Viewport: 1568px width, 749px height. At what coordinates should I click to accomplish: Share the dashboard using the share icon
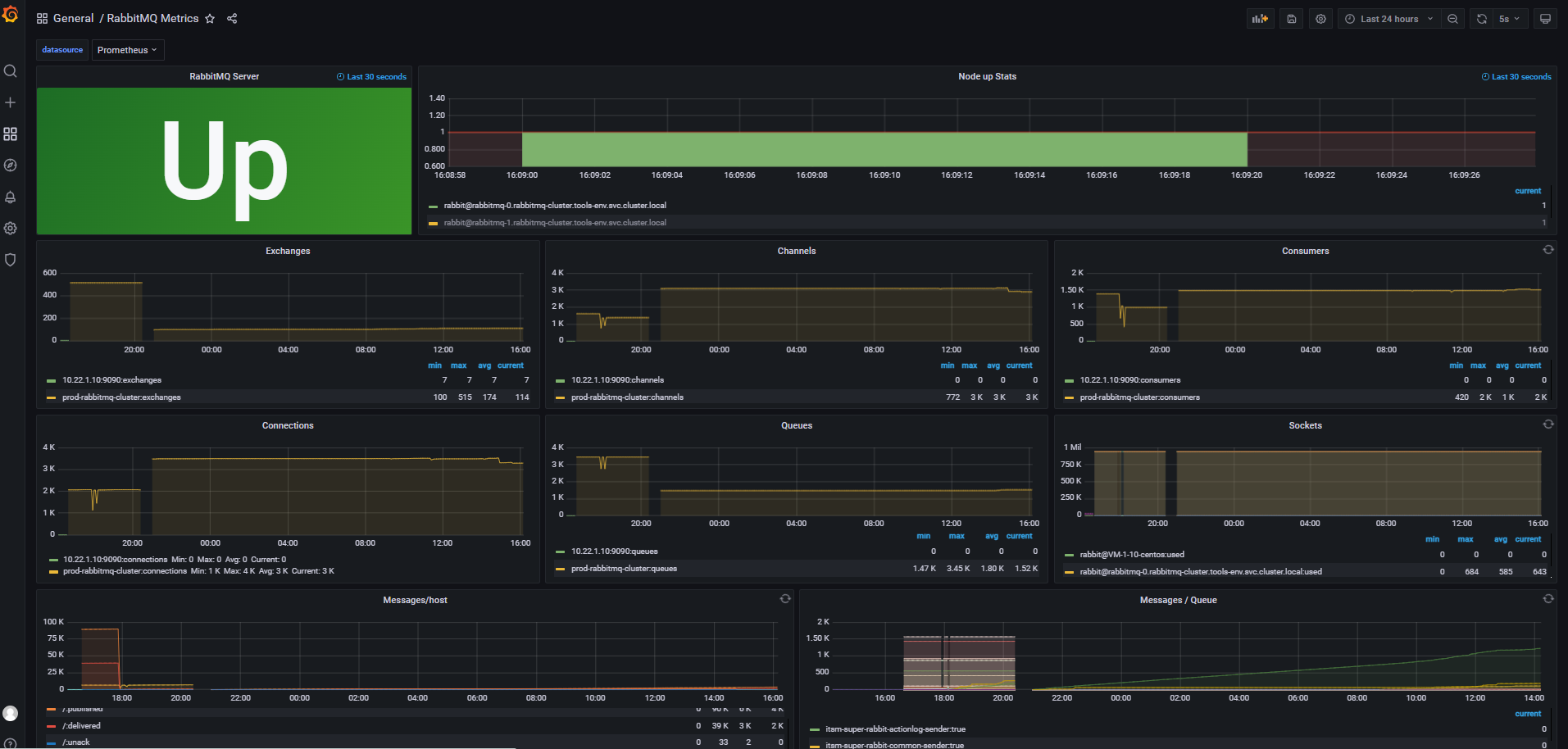point(232,19)
